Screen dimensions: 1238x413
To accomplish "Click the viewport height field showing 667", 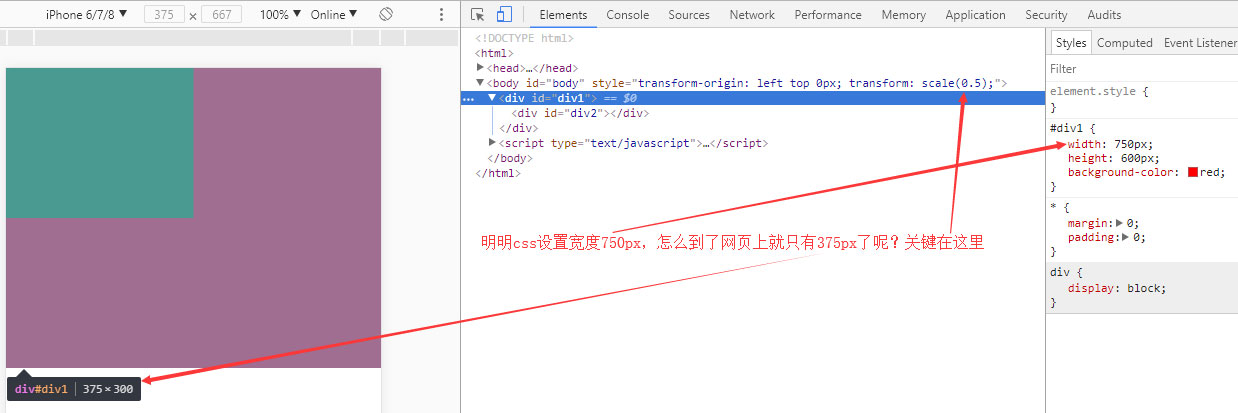I will tap(221, 15).
